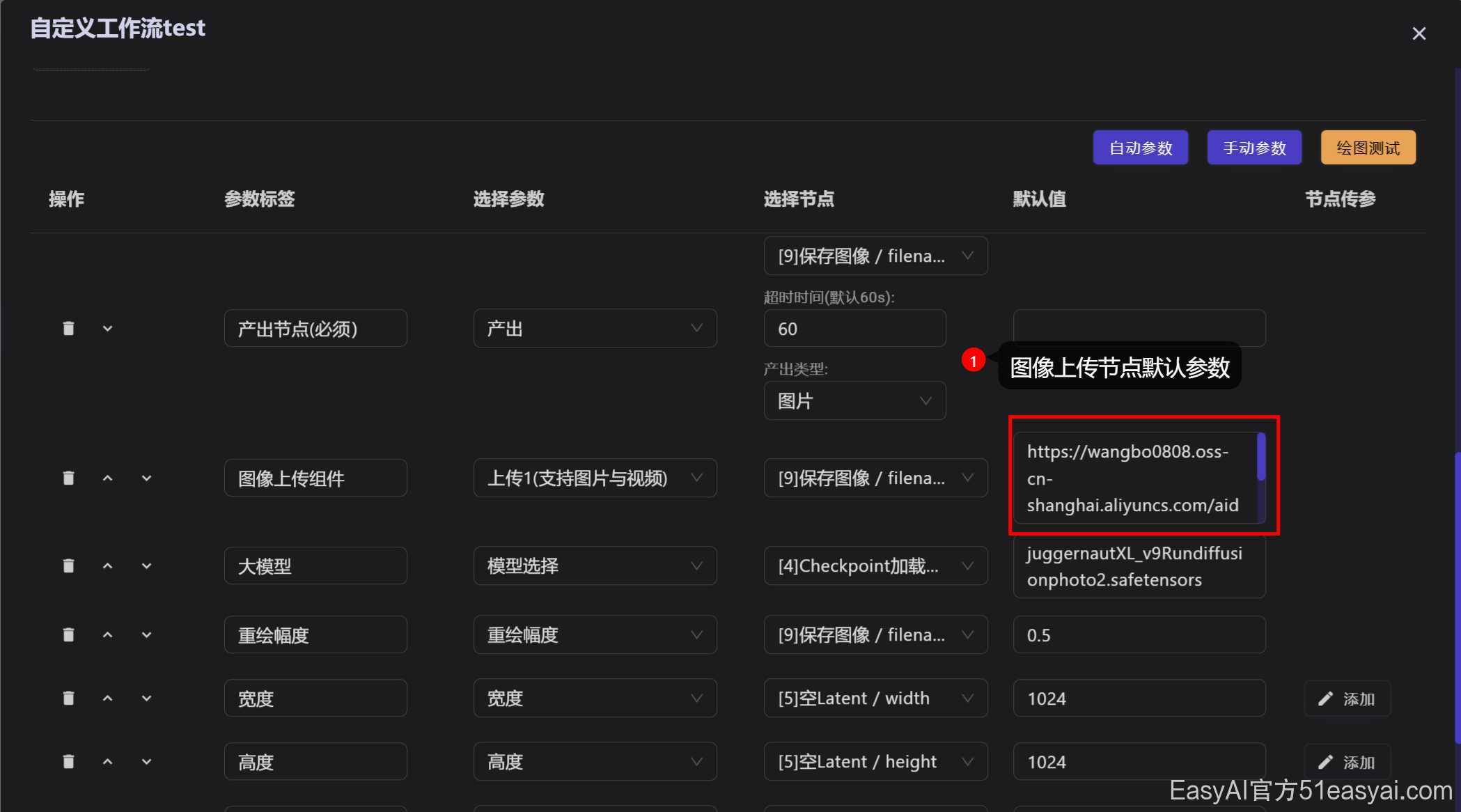The height and width of the screenshot is (812, 1461).
Task: Move 宽度 row up
Action: [107, 698]
